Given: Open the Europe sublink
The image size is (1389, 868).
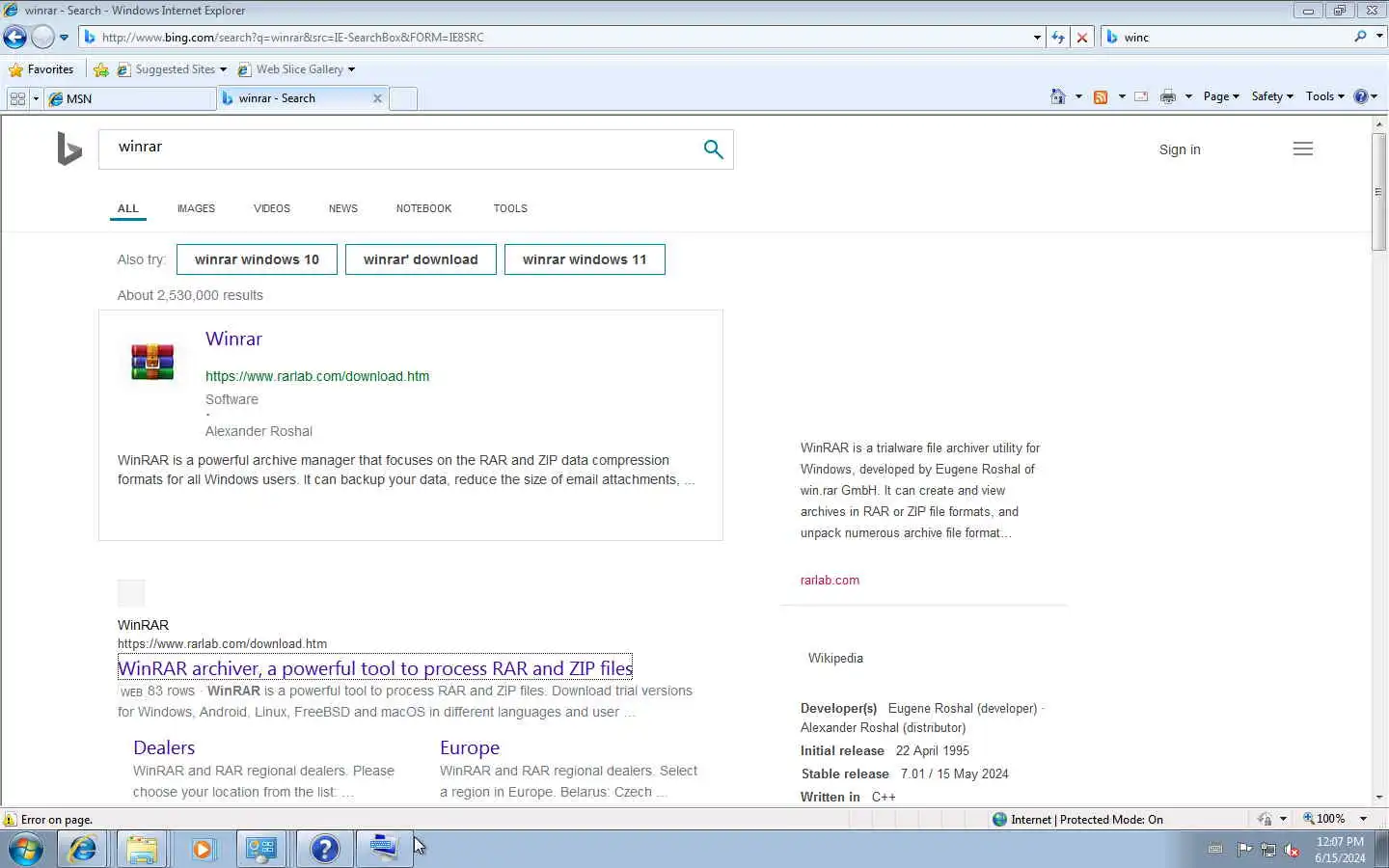Looking at the screenshot, I should click(x=470, y=747).
